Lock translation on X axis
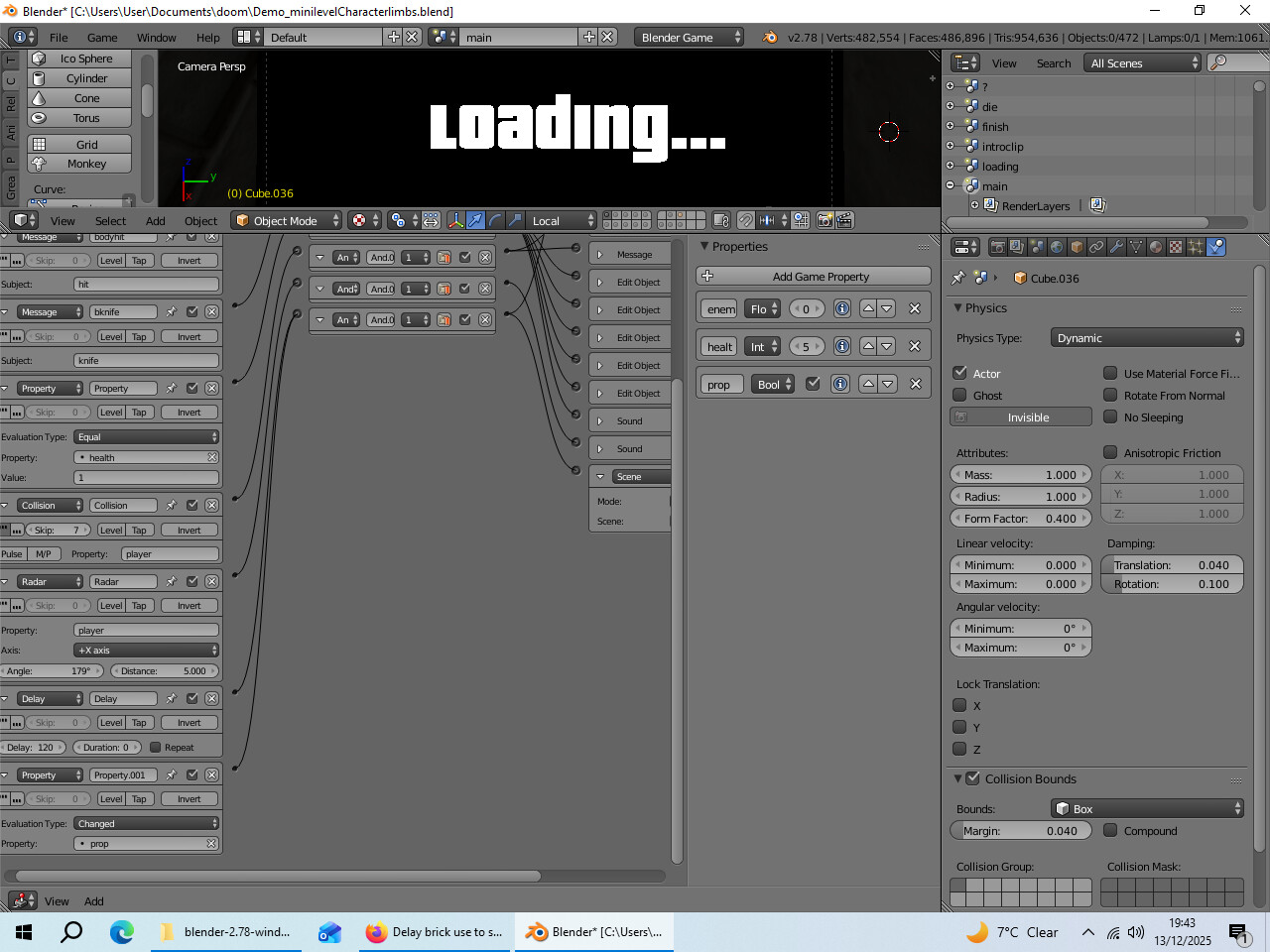 pos(959,705)
